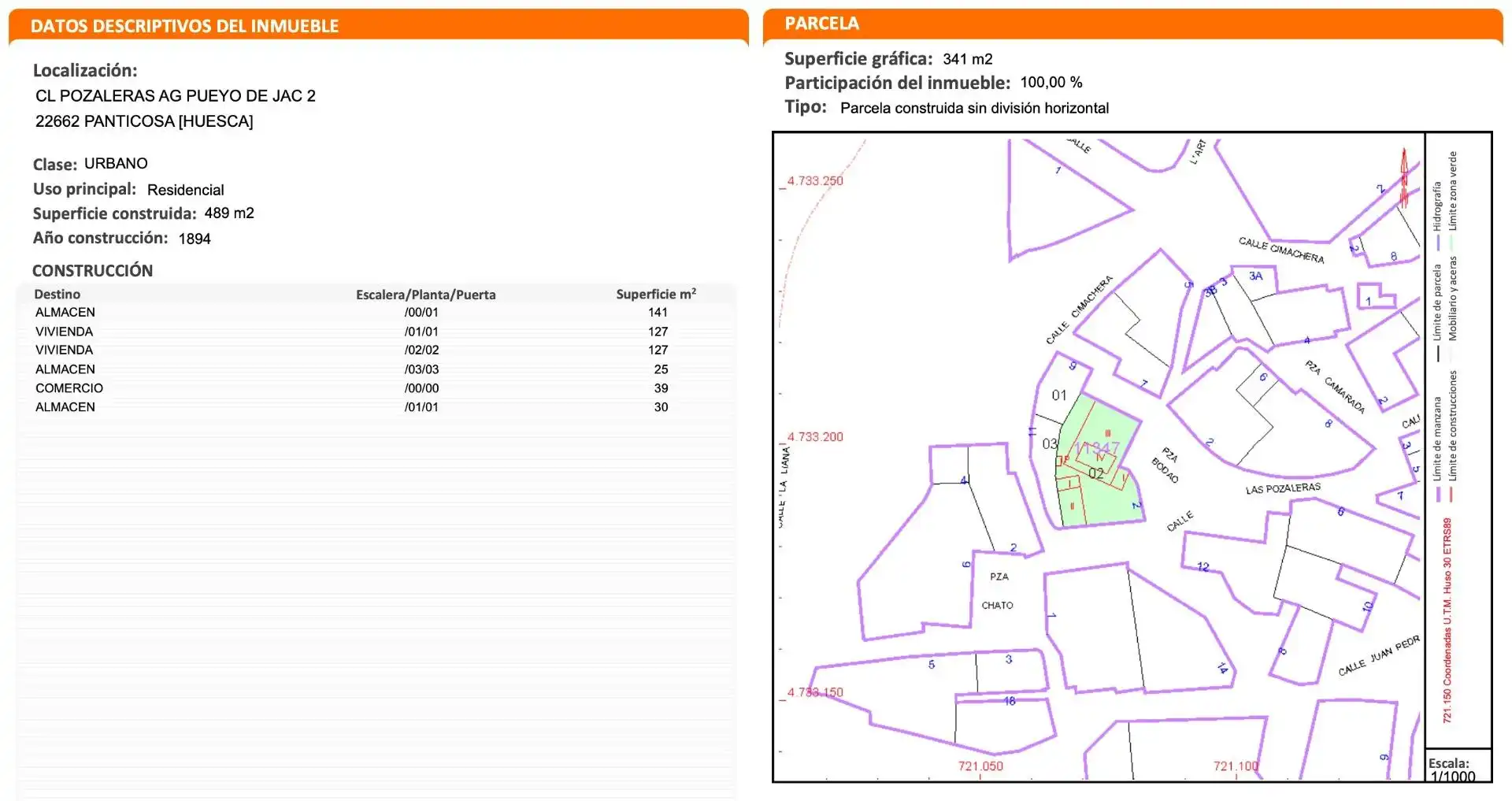Click the coordinate label '721.050'

(980, 766)
